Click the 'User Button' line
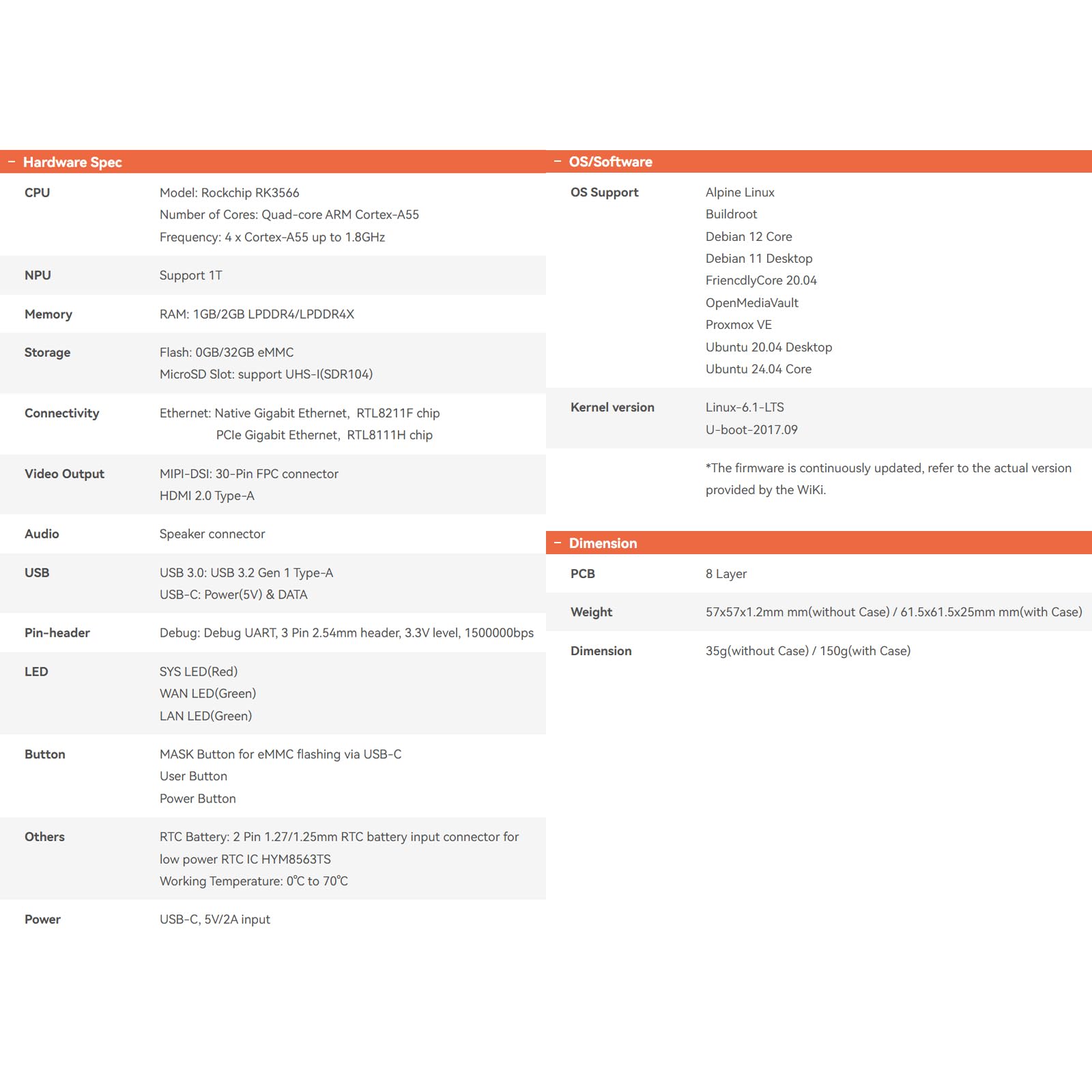Screen dimensions: 1092x1092 pos(194,776)
